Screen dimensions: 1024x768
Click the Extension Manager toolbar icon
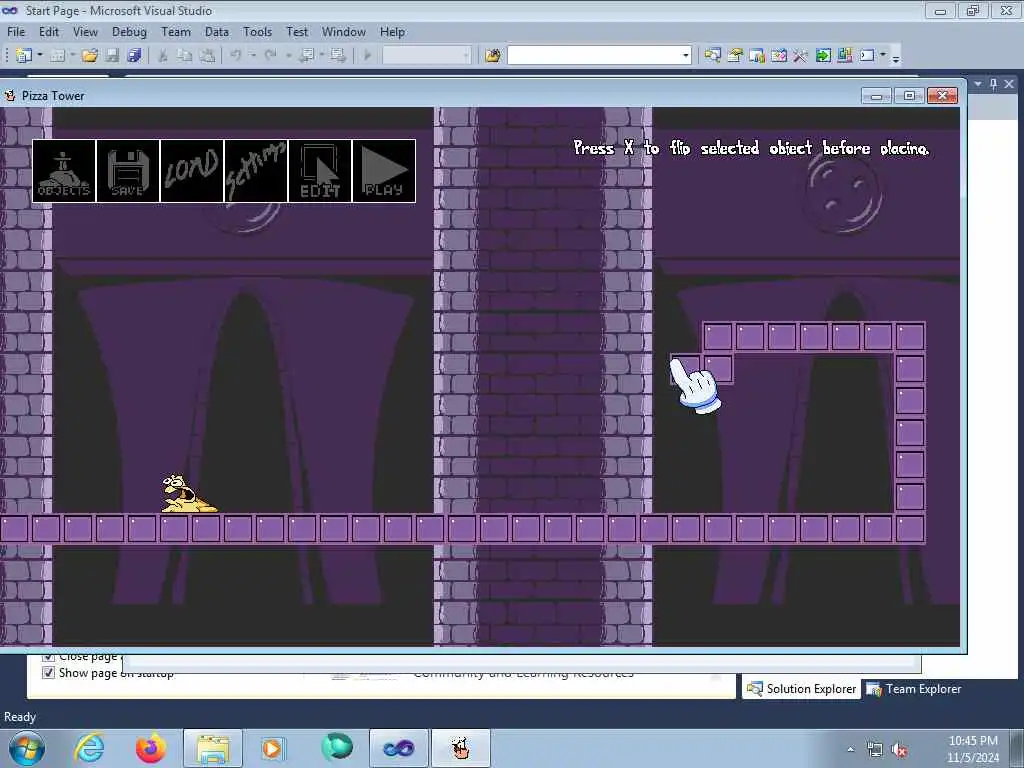click(x=845, y=56)
